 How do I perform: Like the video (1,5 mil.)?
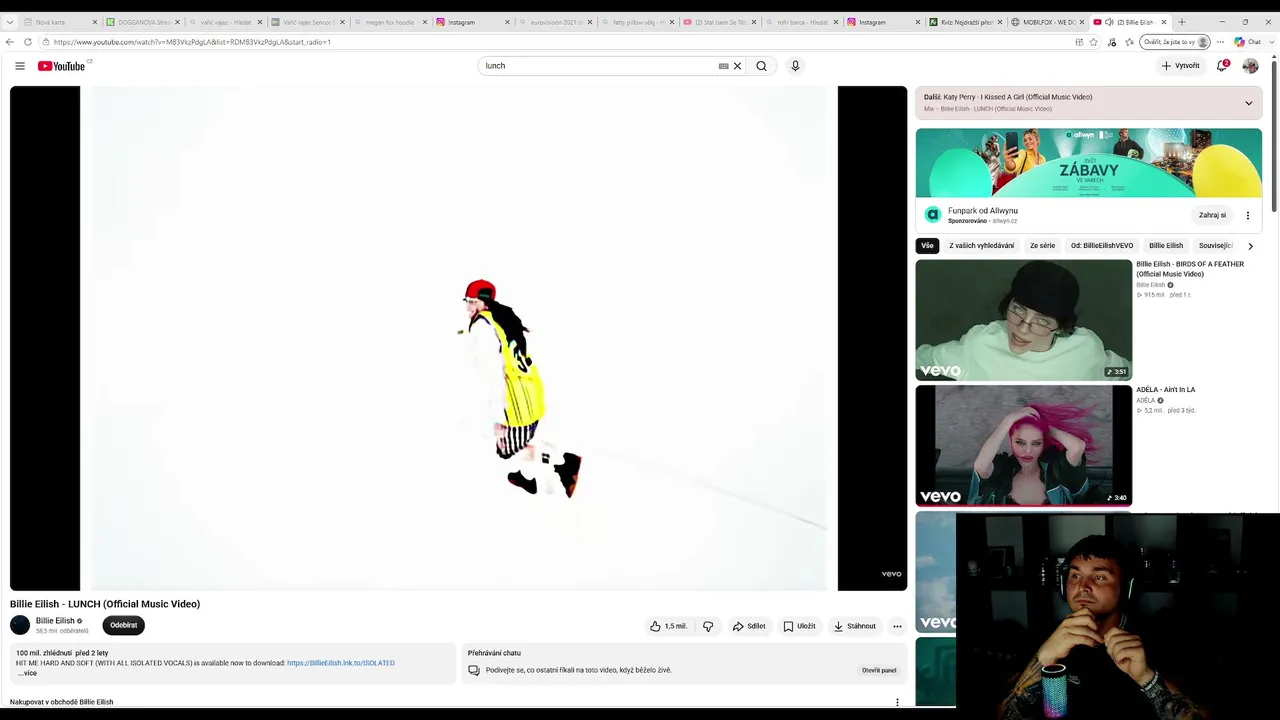point(668,626)
